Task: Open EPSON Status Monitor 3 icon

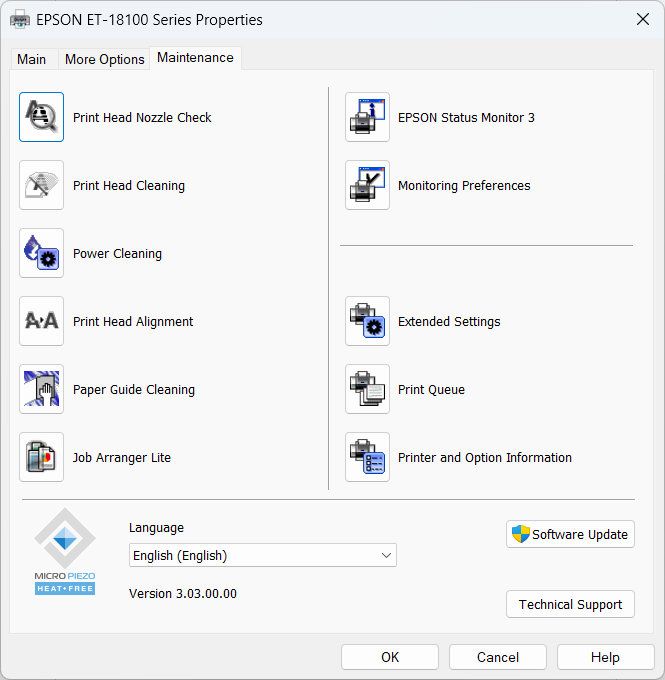Action: pyautogui.click(x=367, y=117)
